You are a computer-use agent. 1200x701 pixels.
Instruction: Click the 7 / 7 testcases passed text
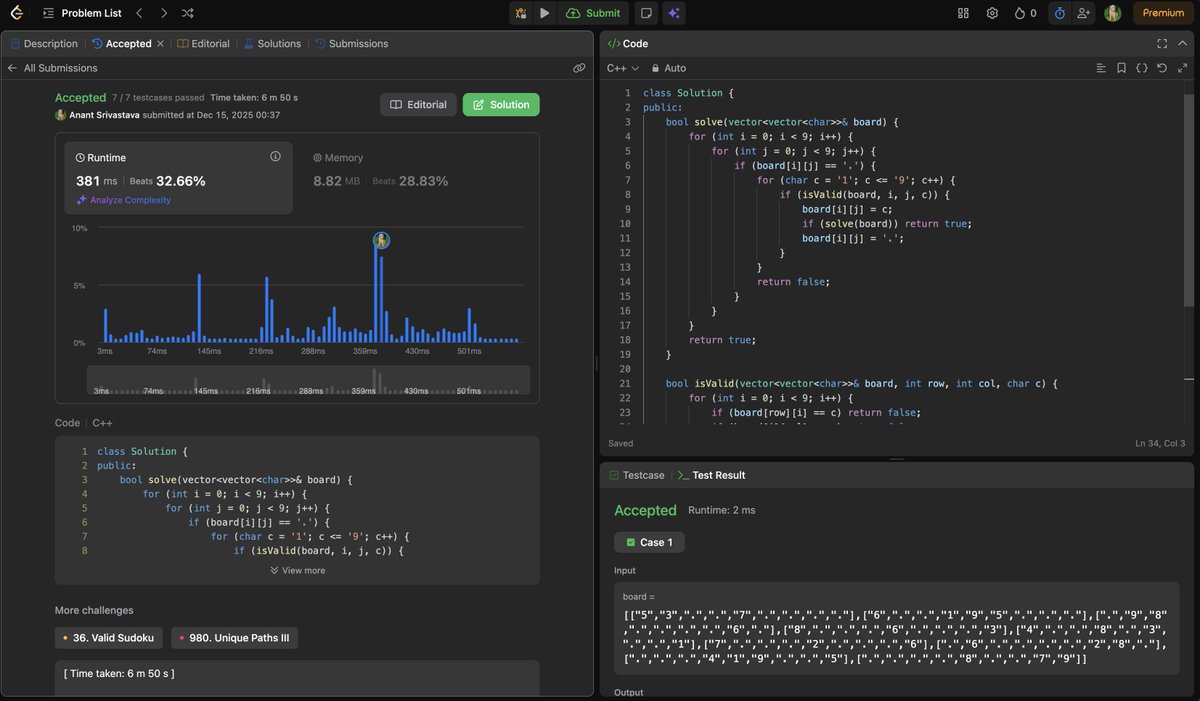click(x=158, y=98)
